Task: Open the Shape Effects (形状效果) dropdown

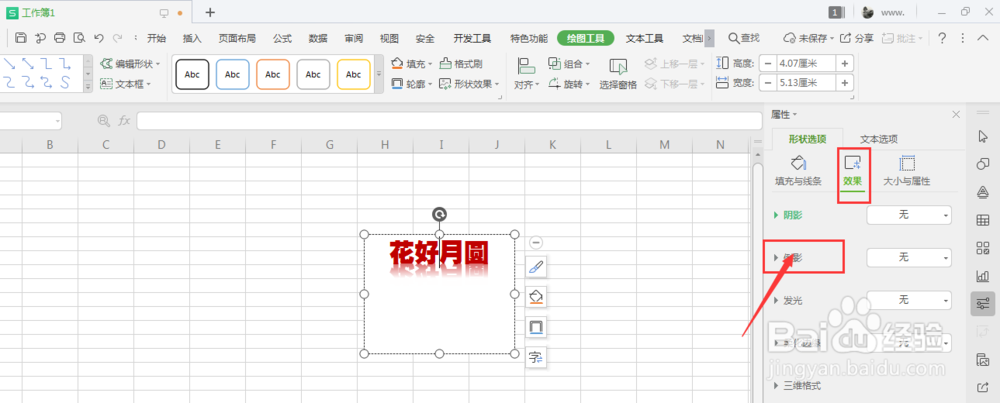Action: pos(469,84)
